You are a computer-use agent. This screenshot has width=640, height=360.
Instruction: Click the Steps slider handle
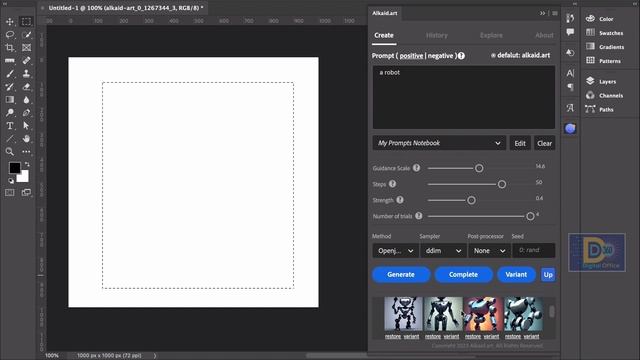click(x=502, y=184)
